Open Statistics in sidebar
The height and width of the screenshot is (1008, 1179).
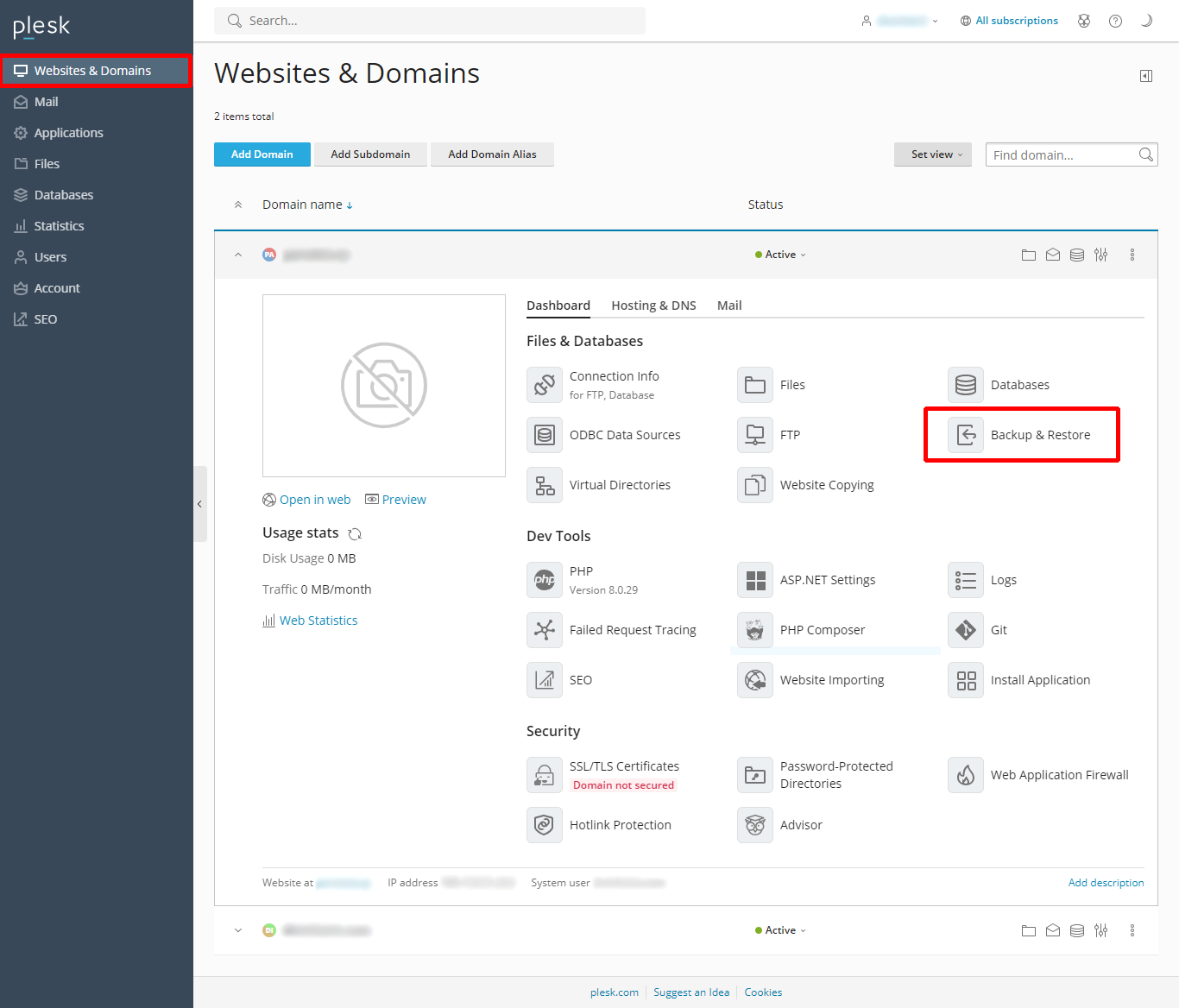click(x=97, y=226)
